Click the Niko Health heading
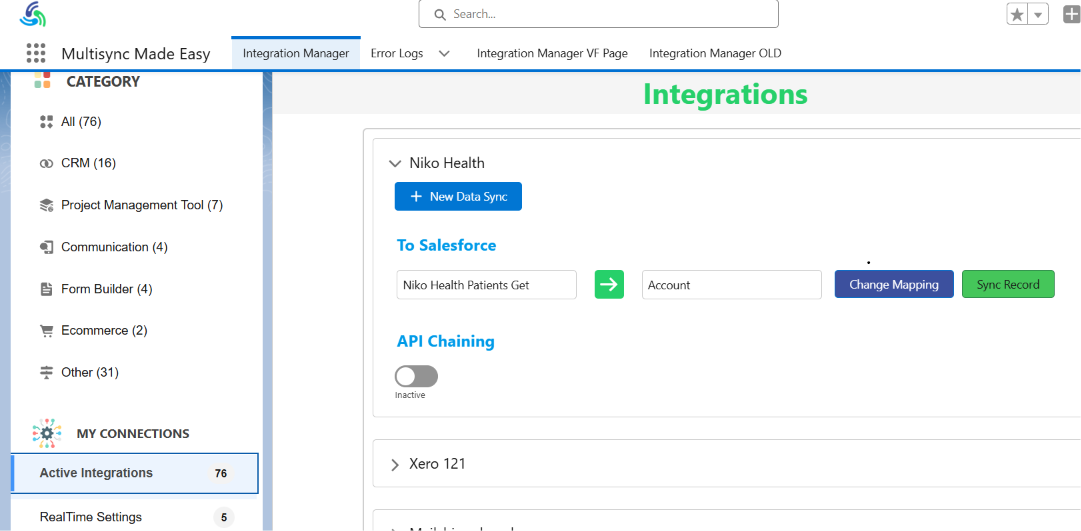The height and width of the screenshot is (531, 1081). (447, 163)
